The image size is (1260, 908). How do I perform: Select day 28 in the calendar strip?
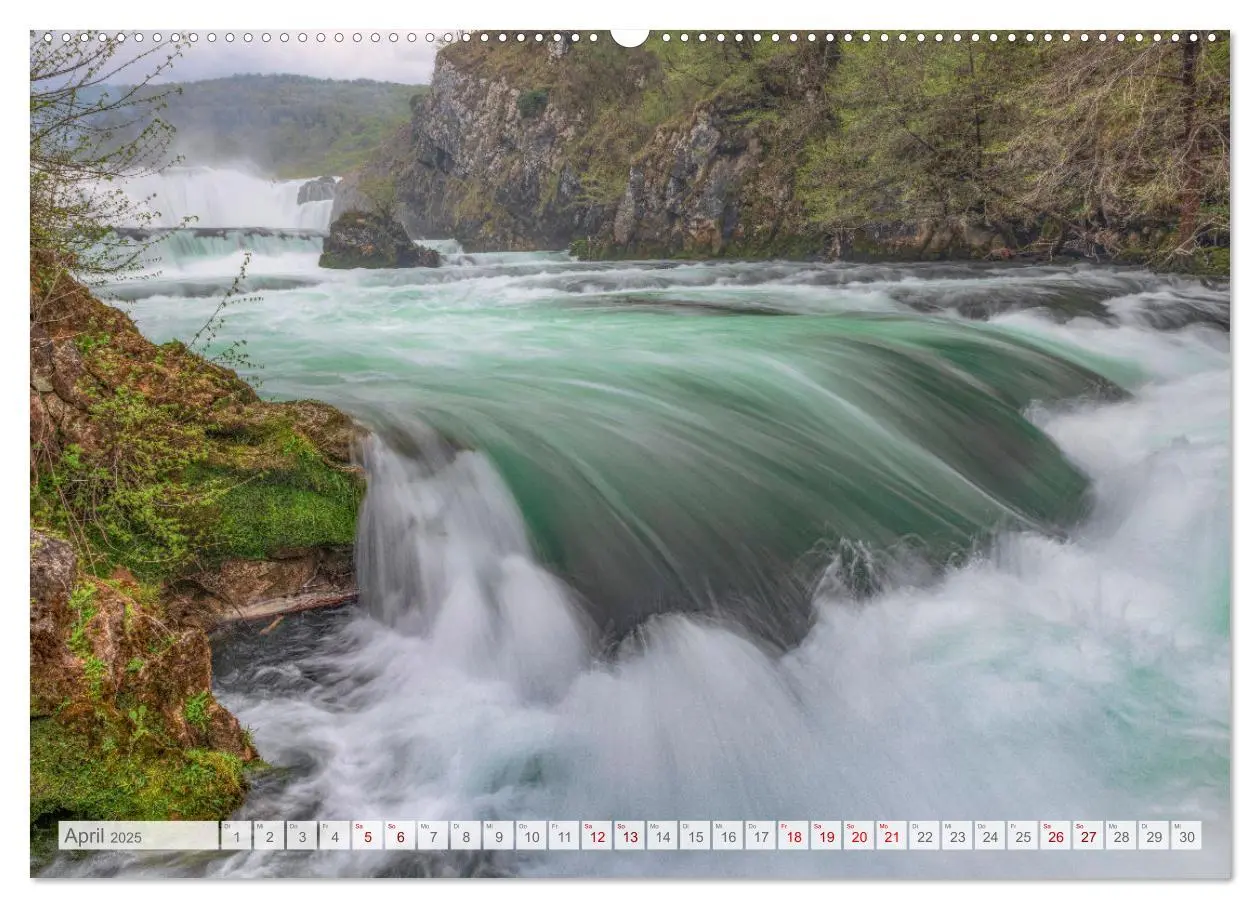pyautogui.click(x=1121, y=836)
